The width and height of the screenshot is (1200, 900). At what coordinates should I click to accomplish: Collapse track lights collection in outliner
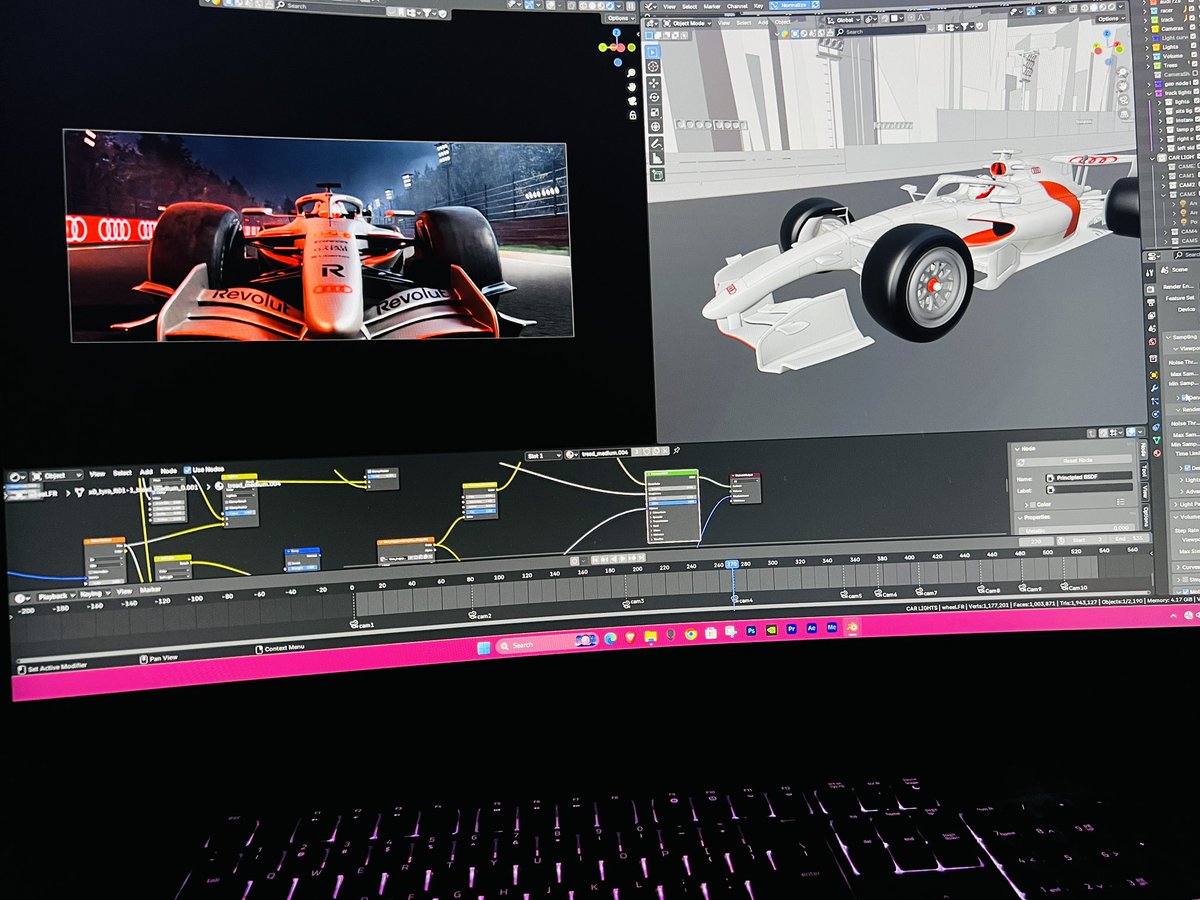coord(1149,94)
